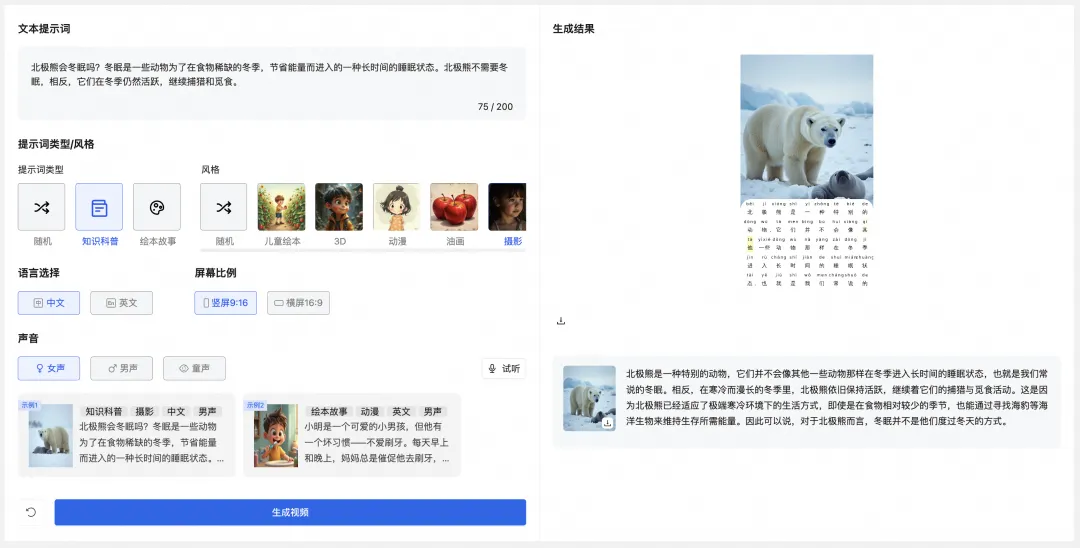
Task: Open example 1 polar bear card
Action: pos(127,435)
